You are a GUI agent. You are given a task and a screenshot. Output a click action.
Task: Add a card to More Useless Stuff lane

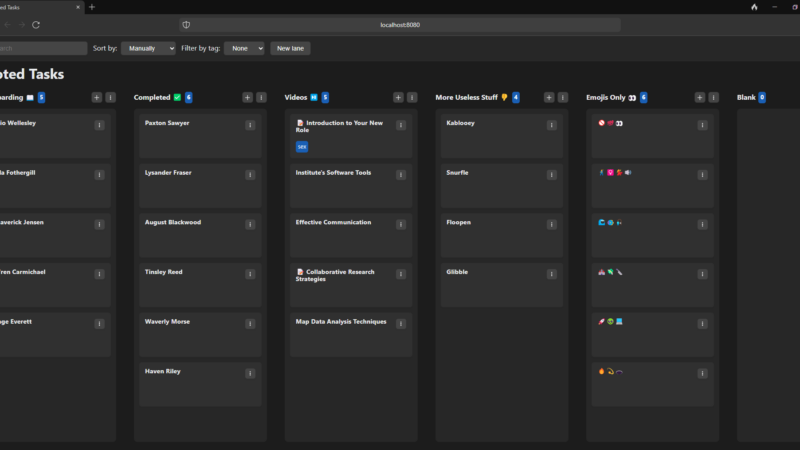(548, 97)
